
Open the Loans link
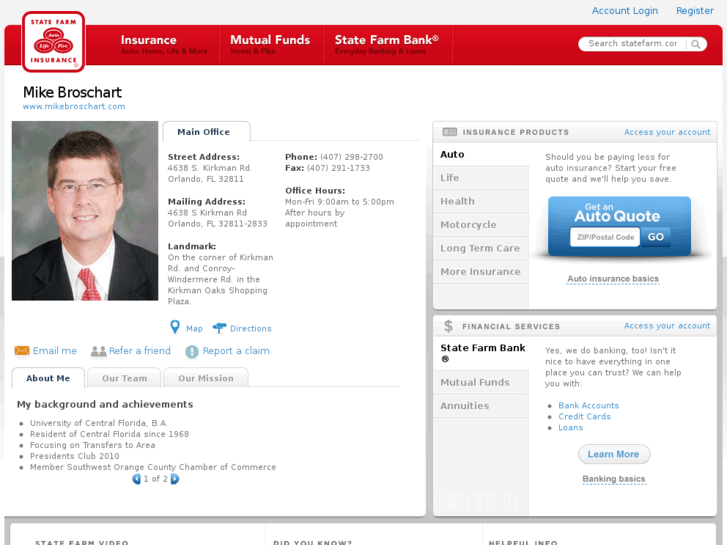pos(570,428)
